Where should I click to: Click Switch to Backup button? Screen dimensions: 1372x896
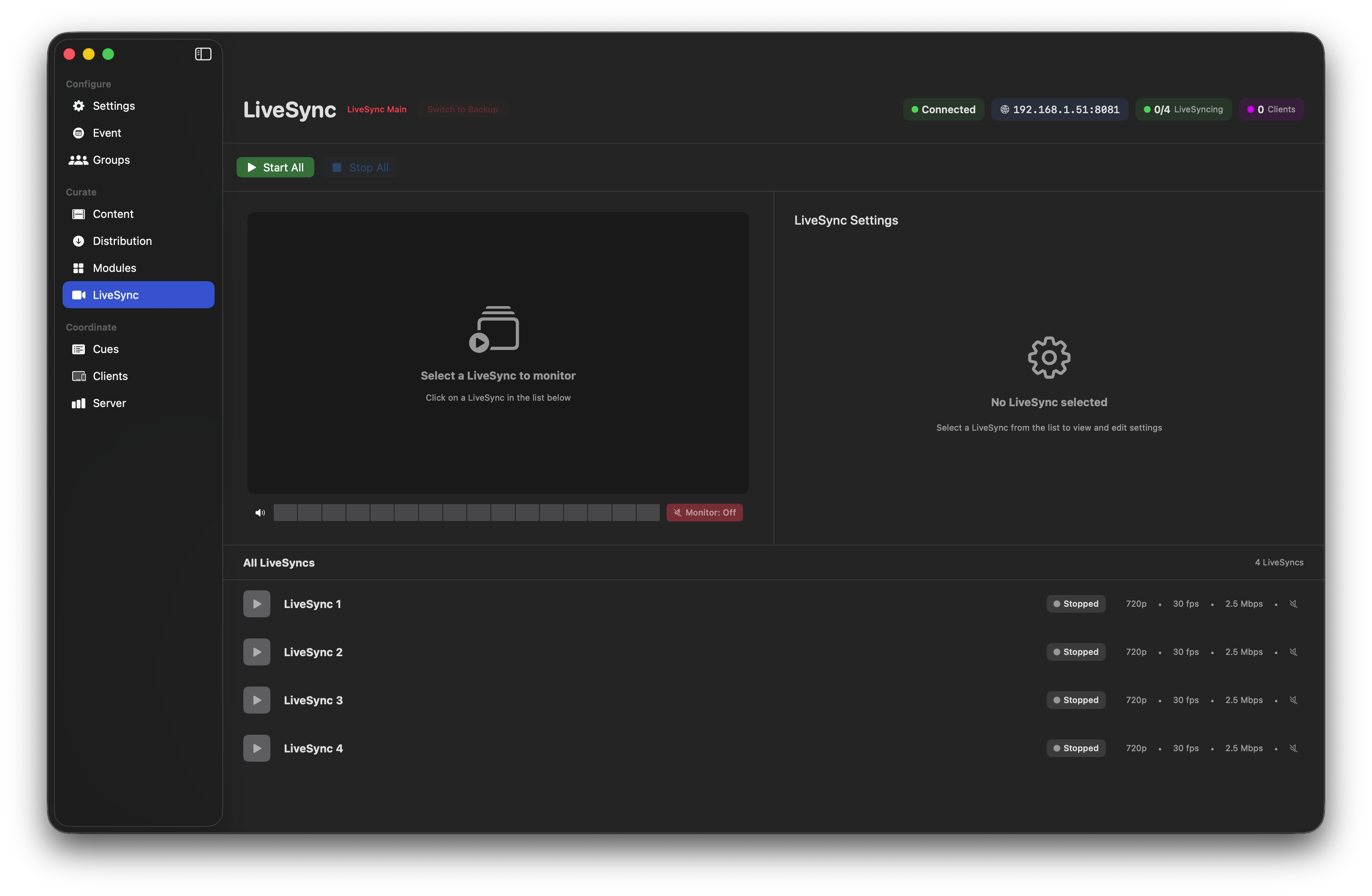click(x=462, y=109)
